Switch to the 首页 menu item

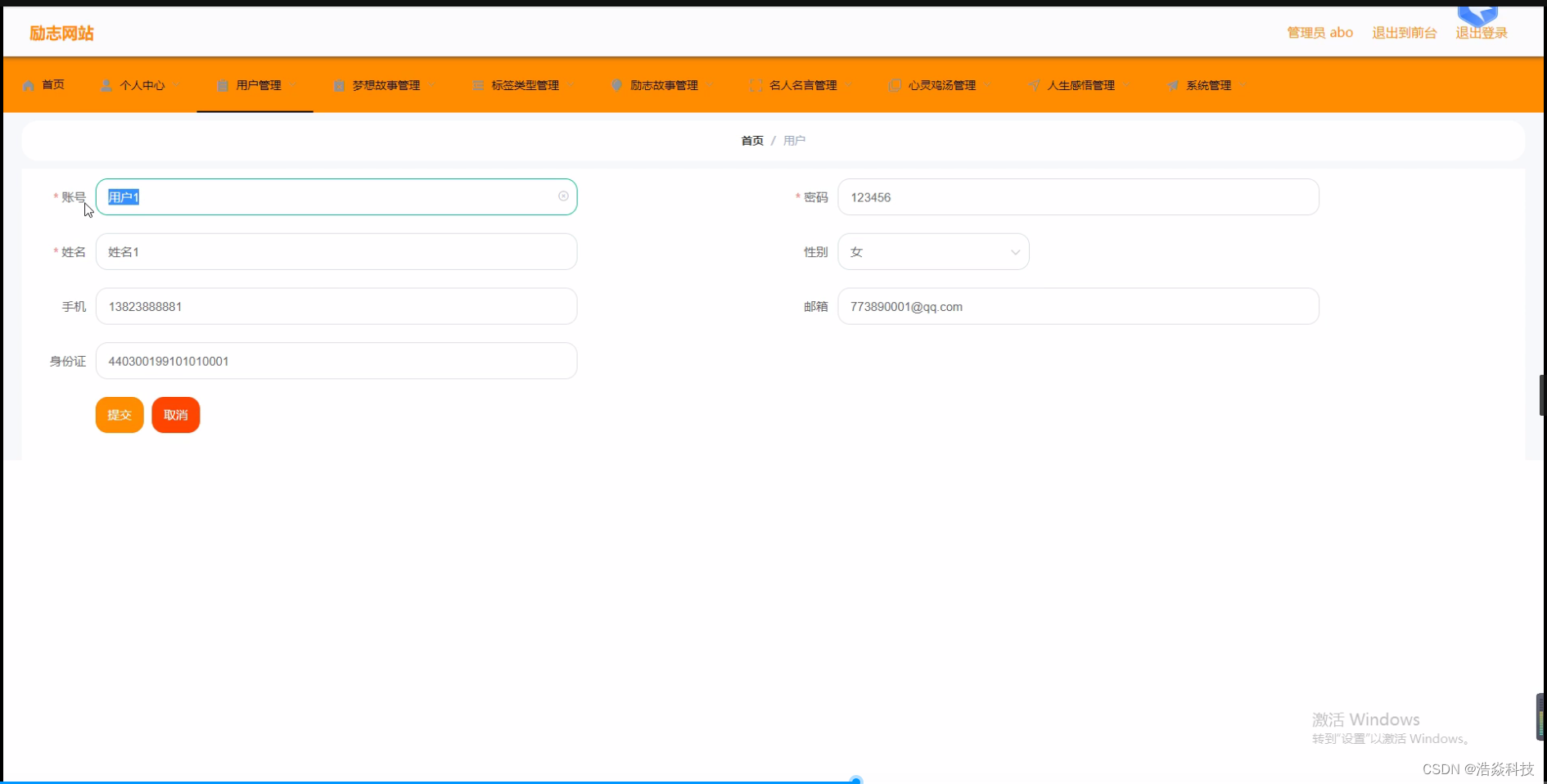52,84
